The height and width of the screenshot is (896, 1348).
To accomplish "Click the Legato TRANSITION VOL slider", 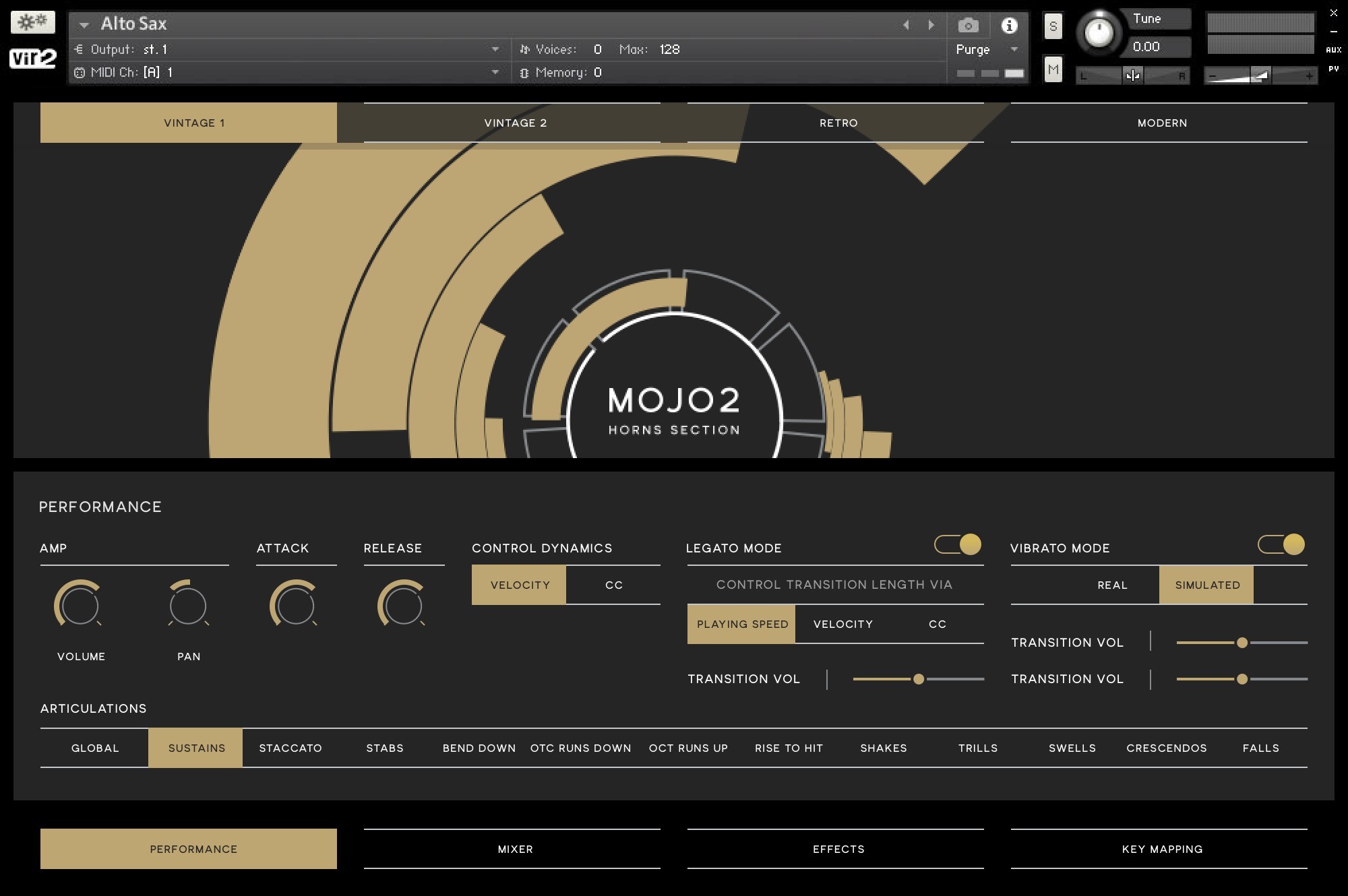I will [918, 679].
